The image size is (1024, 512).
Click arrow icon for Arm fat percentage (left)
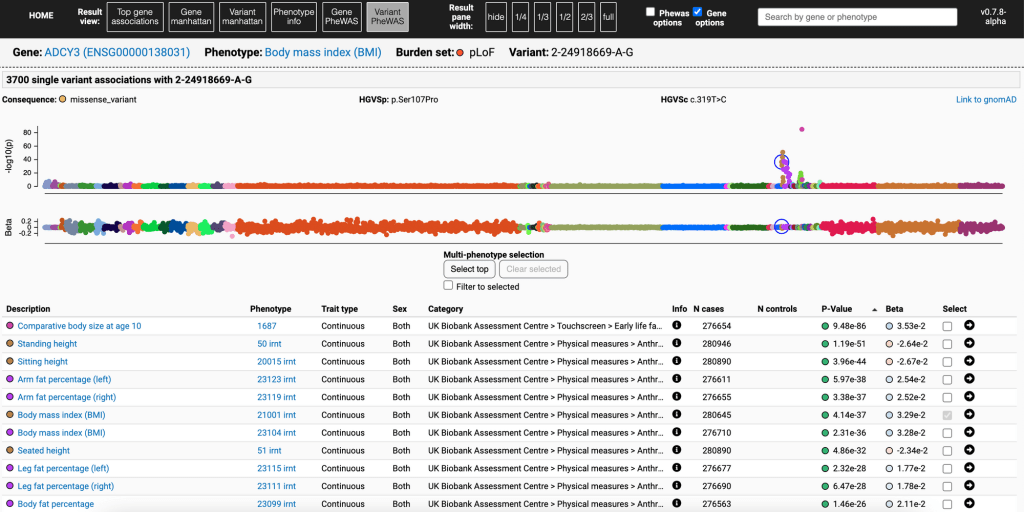coord(969,379)
